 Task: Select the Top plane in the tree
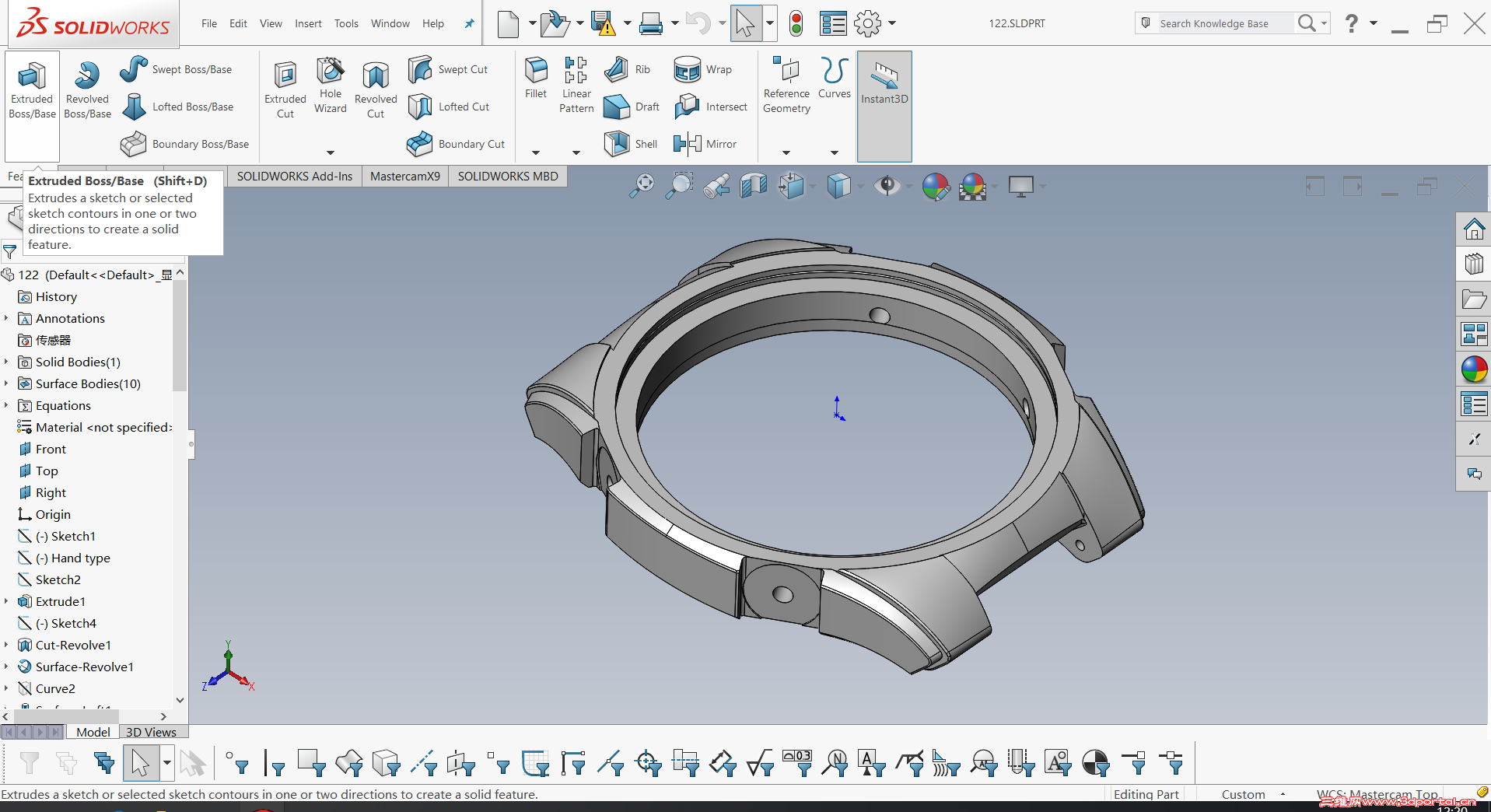point(47,471)
